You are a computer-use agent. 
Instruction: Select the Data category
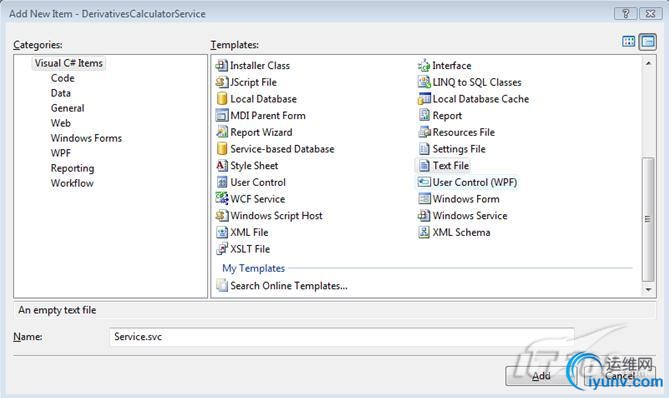pos(61,93)
